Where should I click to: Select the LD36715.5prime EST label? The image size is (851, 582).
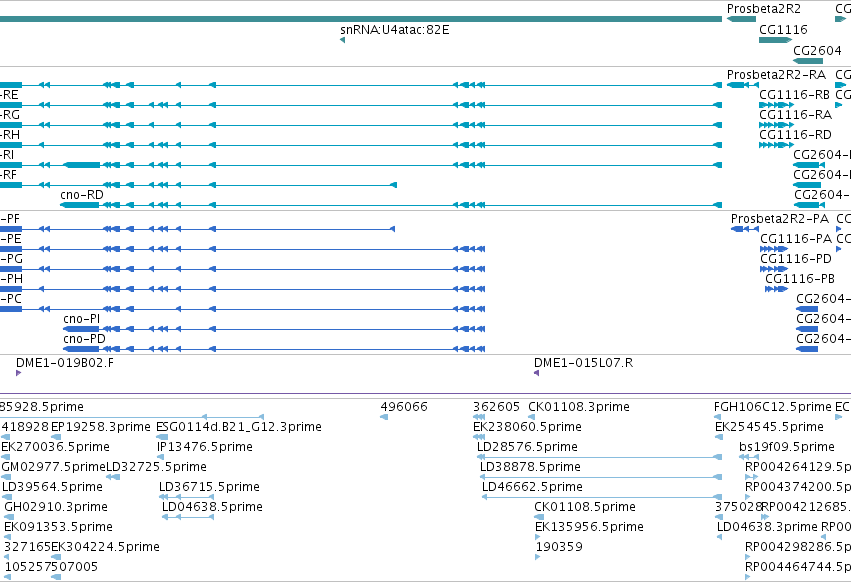[209, 487]
